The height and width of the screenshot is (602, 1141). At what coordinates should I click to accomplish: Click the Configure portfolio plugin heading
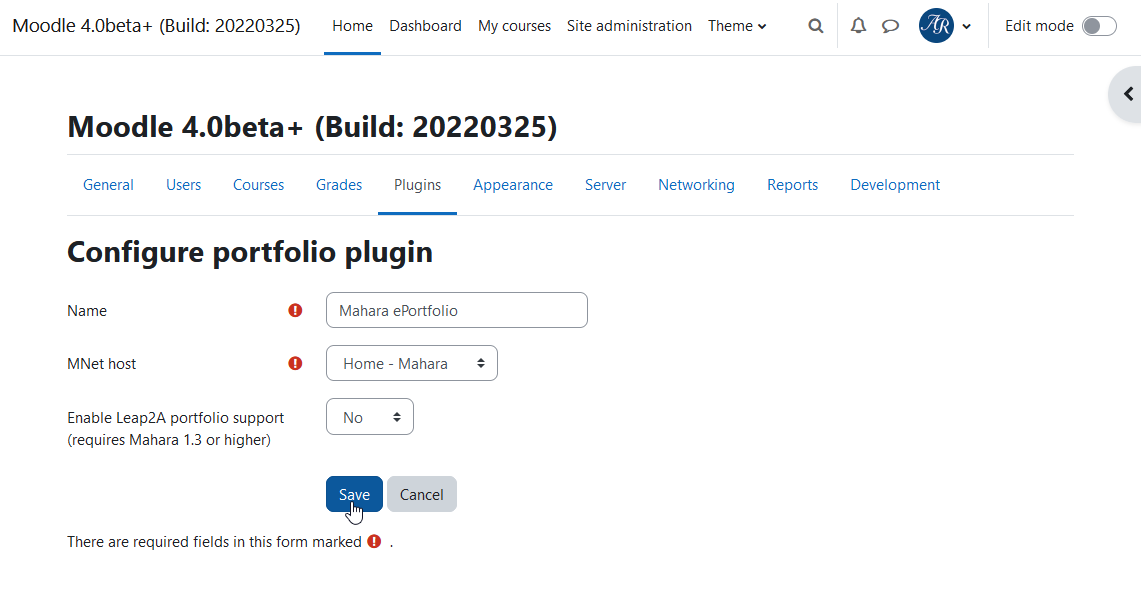(x=250, y=252)
